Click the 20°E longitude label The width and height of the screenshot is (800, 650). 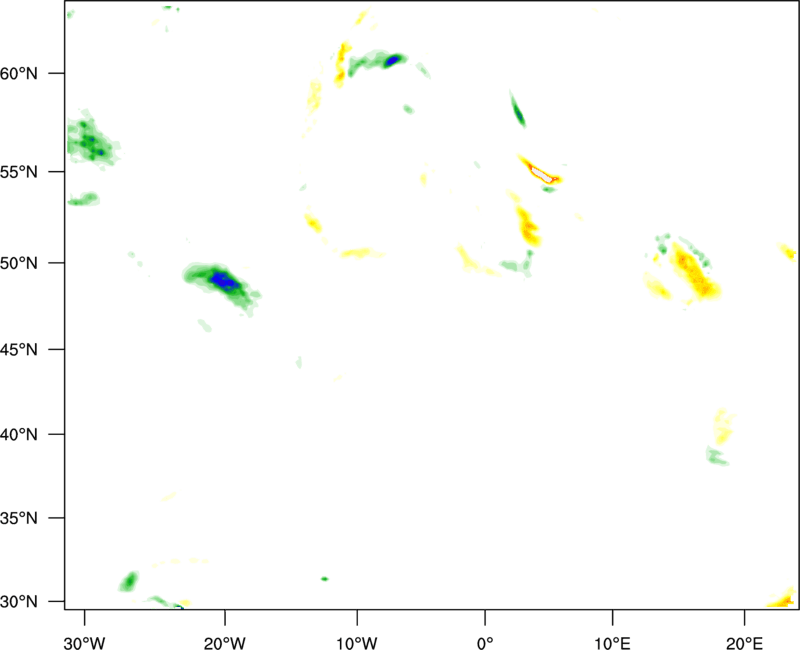(x=744, y=643)
